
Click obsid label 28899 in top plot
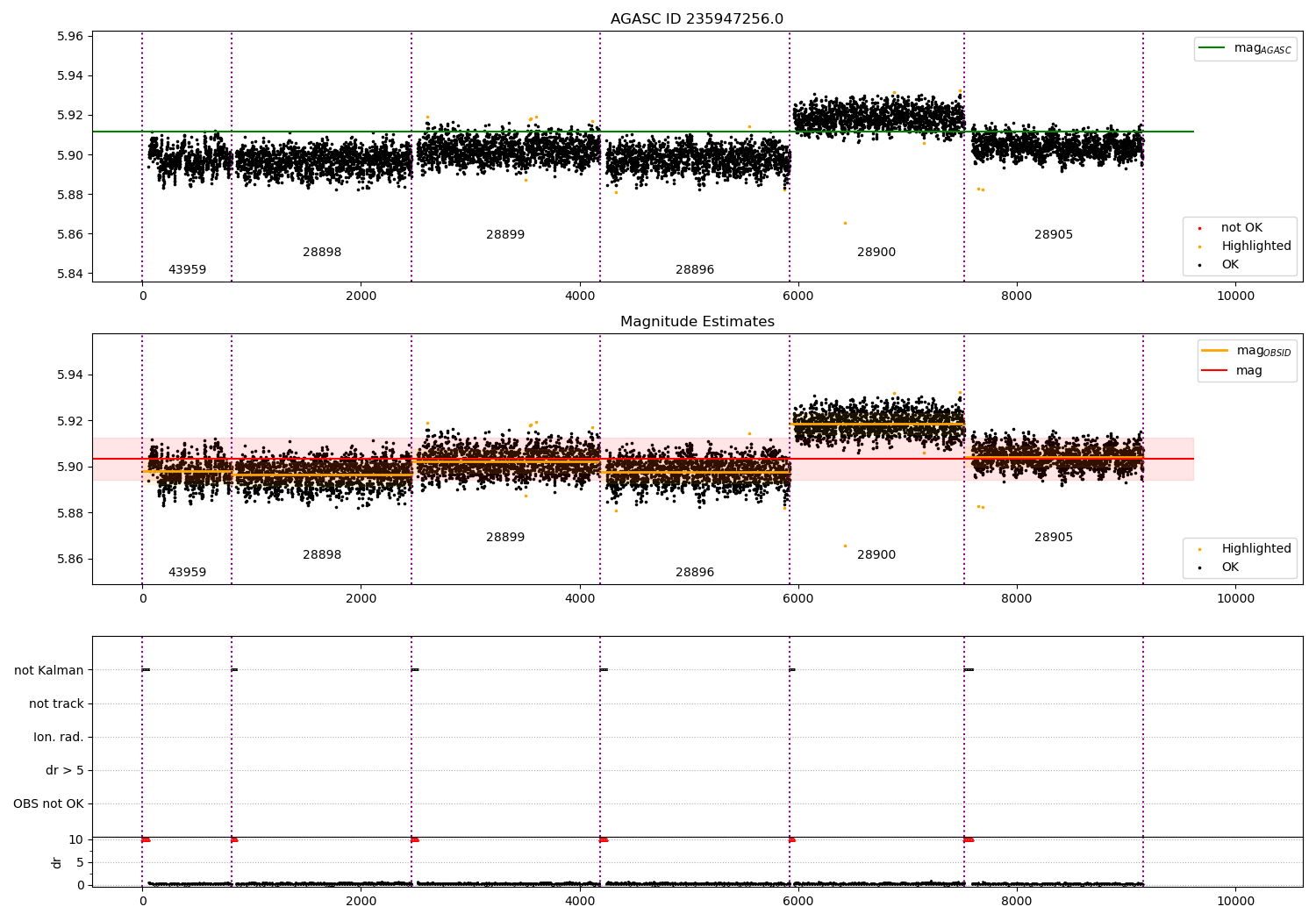pyautogui.click(x=505, y=235)
